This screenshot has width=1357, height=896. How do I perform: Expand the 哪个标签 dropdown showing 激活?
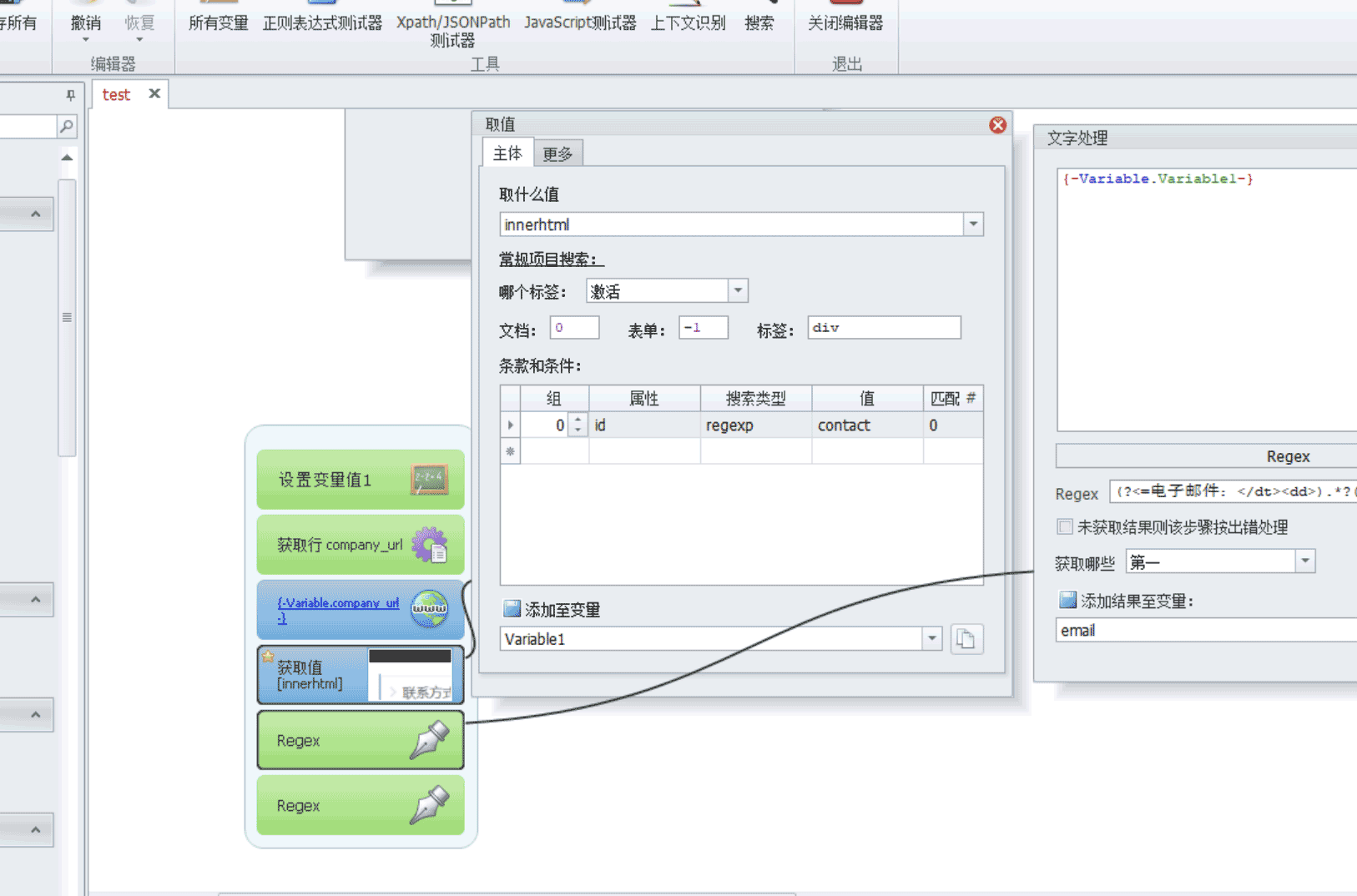pyautogui.click(x=738, y=291)
